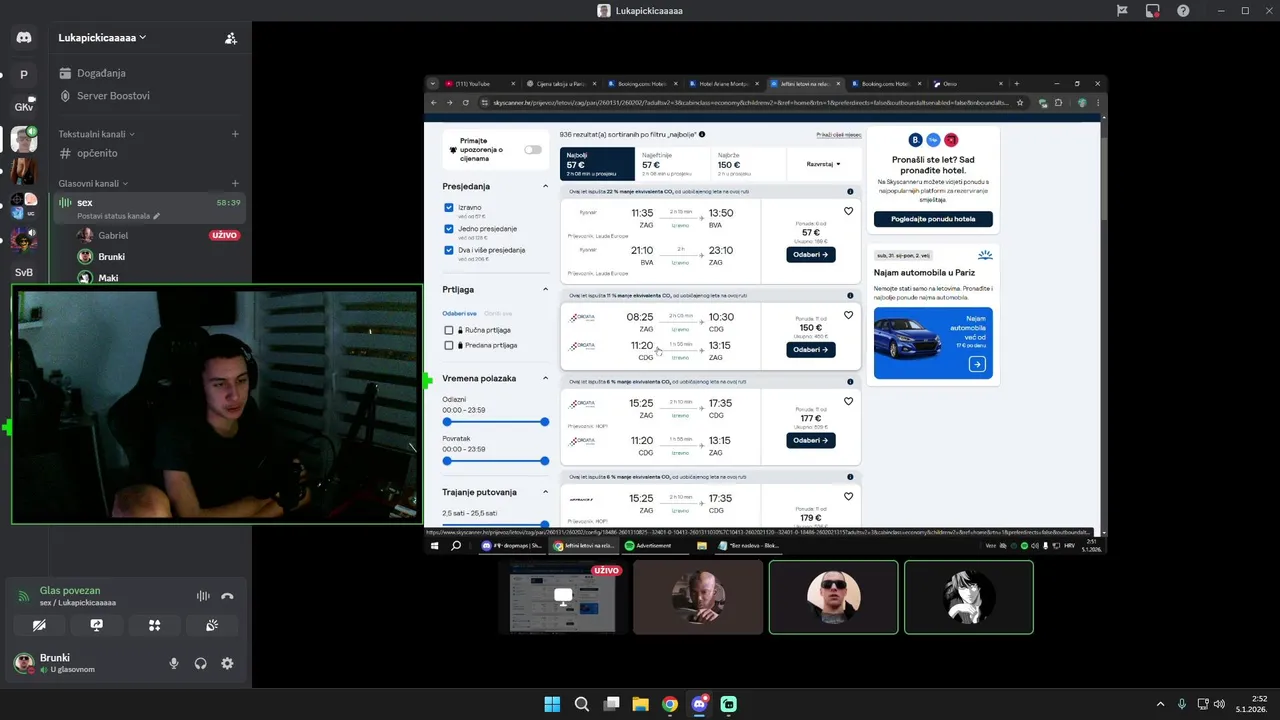
Task: Open voice connection signal info
Action: click(x=24, y=596)
